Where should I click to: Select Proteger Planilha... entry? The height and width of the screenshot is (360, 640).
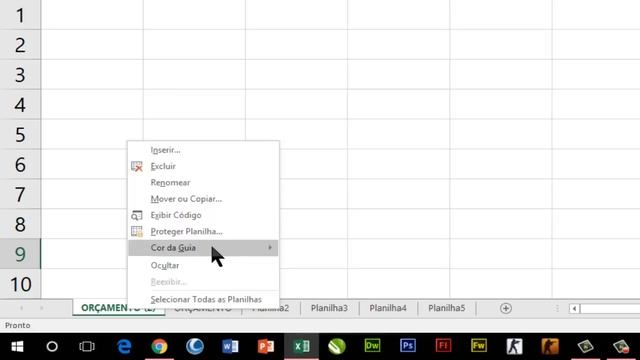(187, 231)
